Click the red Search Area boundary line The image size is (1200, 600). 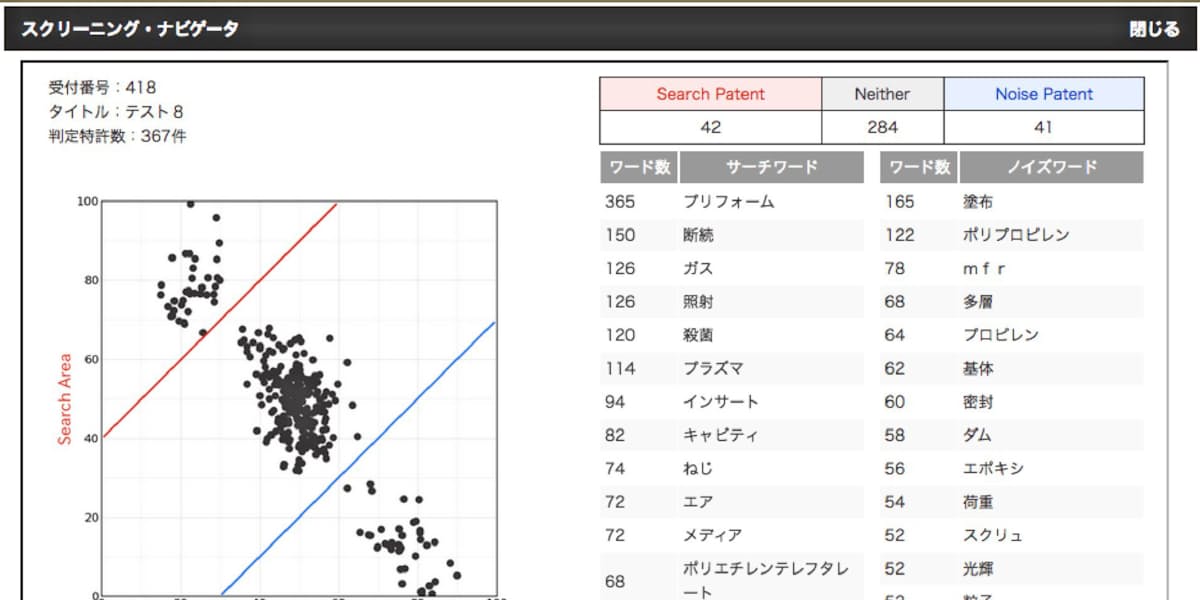click(x=220, y=320)
